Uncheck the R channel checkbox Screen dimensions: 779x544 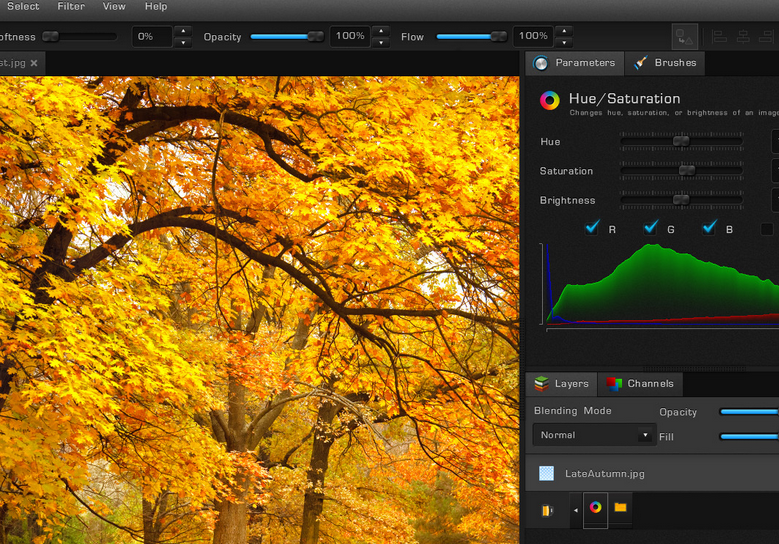pos(592,228)
